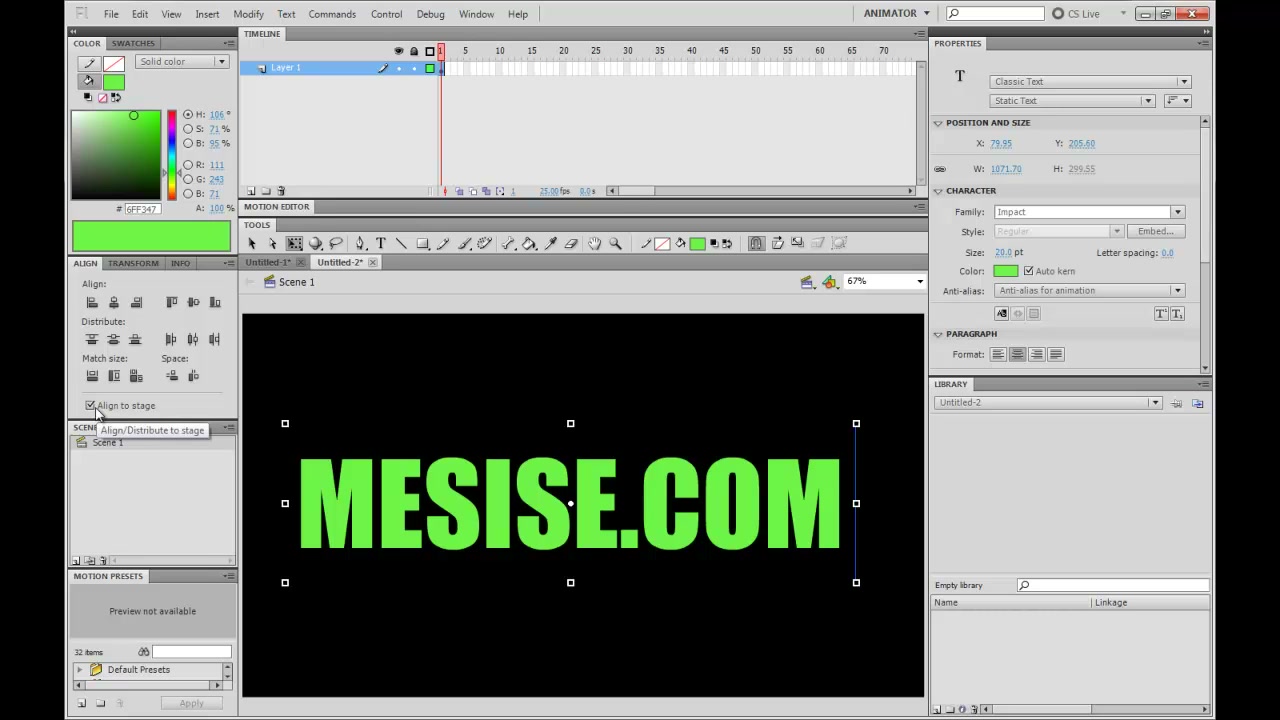Select the Lasso tool

336,243
